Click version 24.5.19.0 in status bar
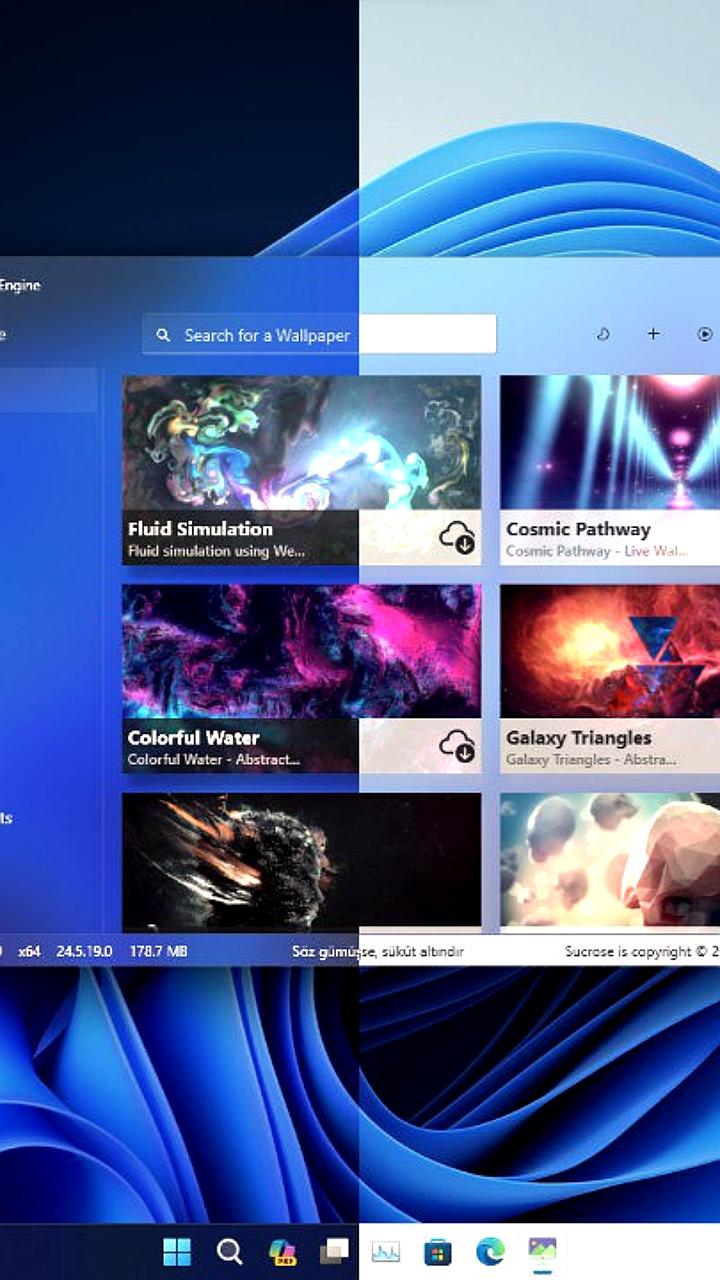This screenshot has width=720, height=1280. [x=84, y=951]
